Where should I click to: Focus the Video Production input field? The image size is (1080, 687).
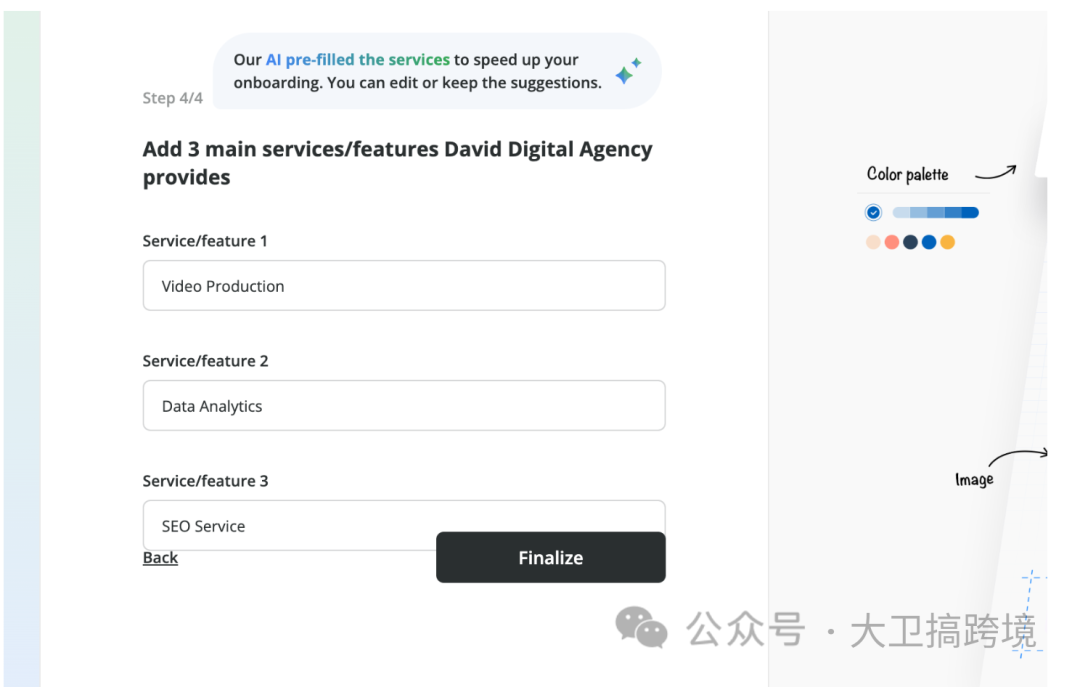coord(404,286)
